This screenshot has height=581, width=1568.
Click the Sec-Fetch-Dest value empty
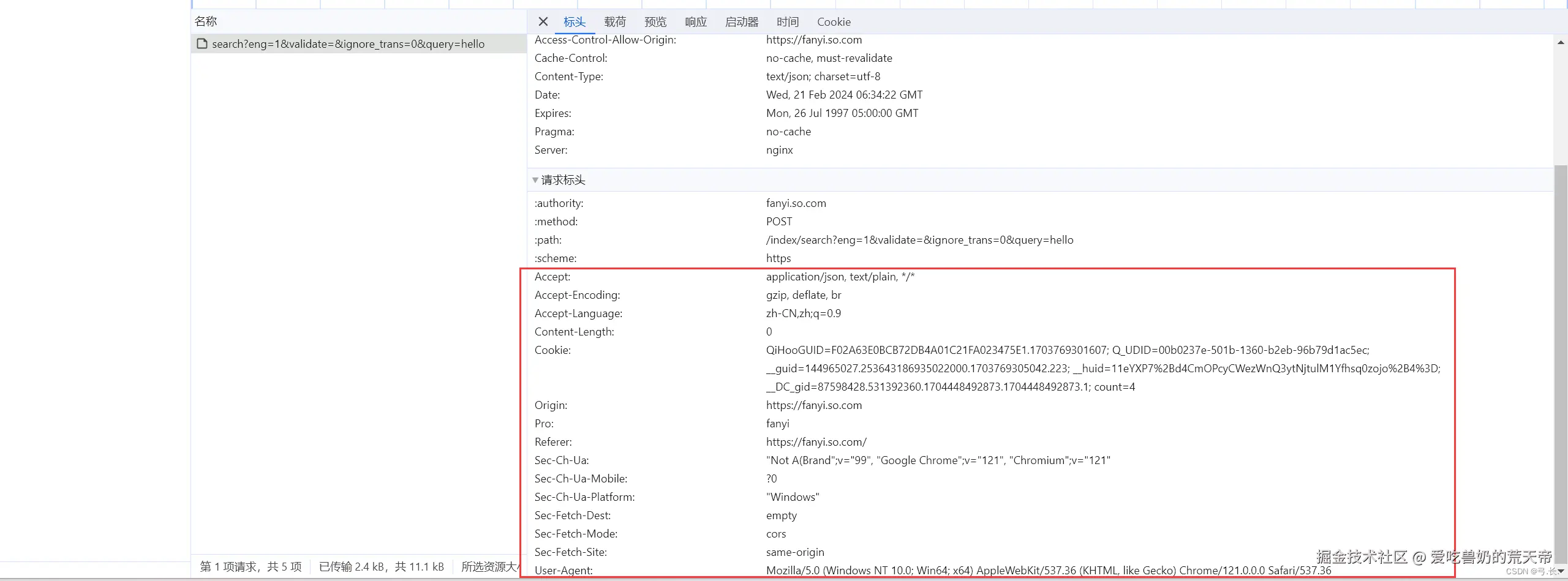781,515
